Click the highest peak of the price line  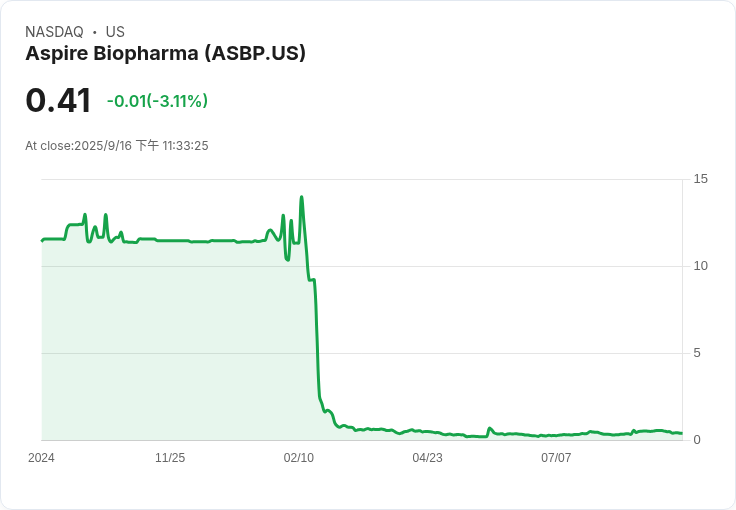point(301,197)
